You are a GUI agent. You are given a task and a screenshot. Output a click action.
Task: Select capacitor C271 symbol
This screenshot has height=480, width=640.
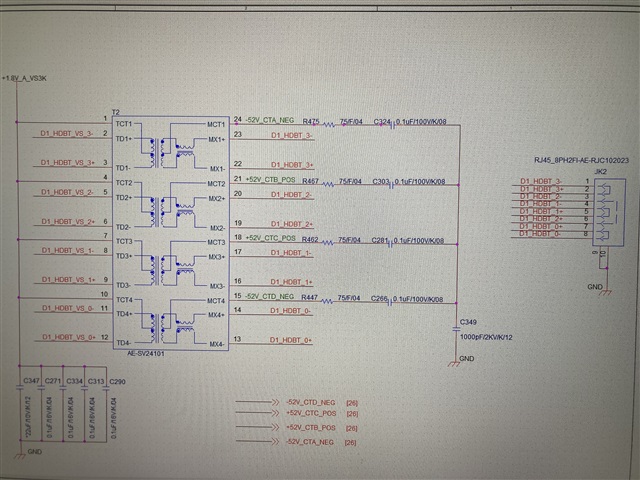tap(41, 388)
